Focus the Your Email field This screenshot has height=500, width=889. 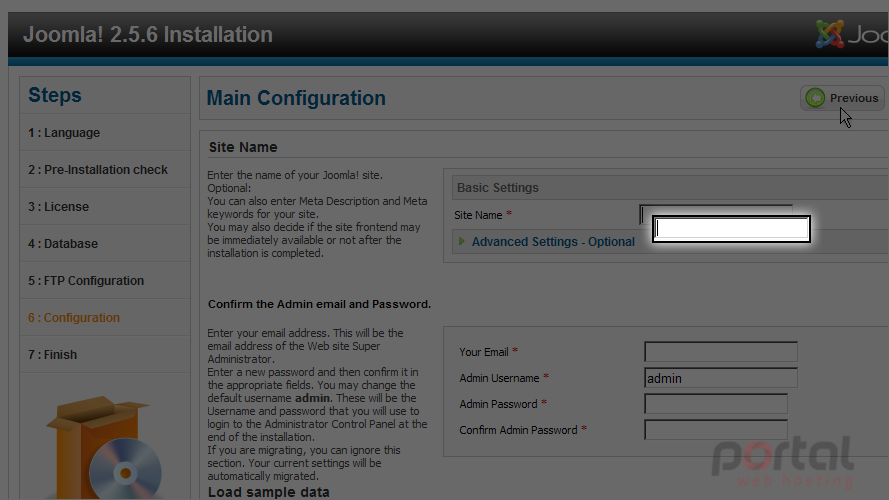721,351
